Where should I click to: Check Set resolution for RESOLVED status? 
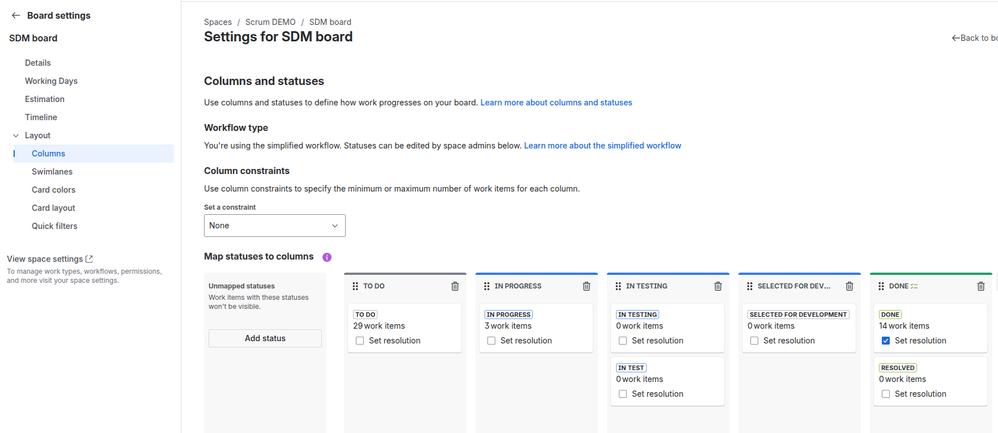(886, 394)
